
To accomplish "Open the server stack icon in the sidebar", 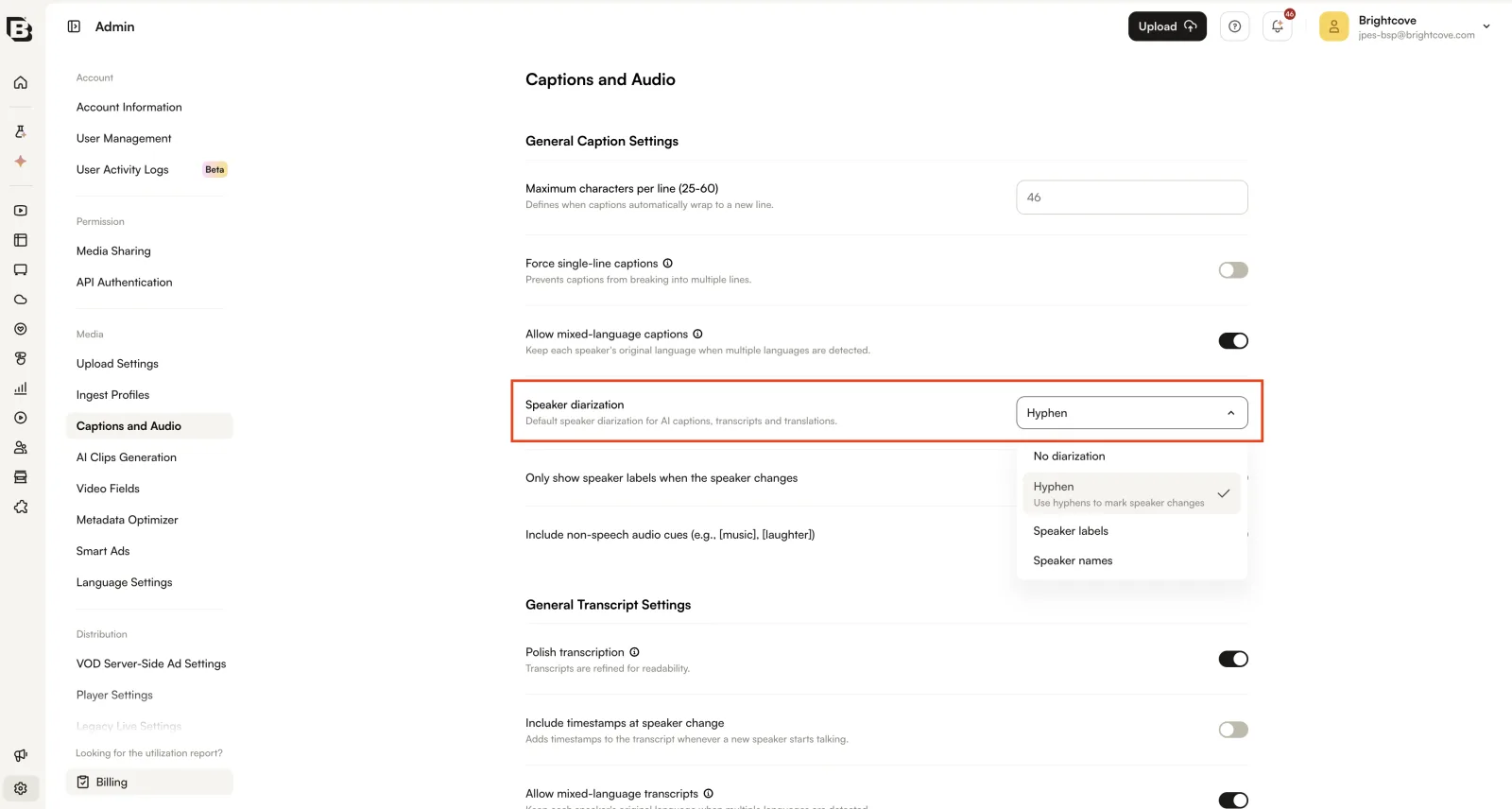I will point(21,477).
